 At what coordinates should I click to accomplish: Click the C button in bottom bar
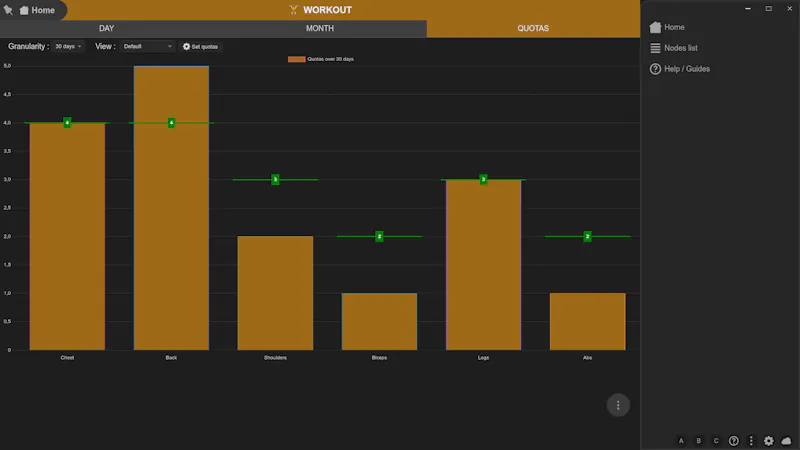point(716,441)
